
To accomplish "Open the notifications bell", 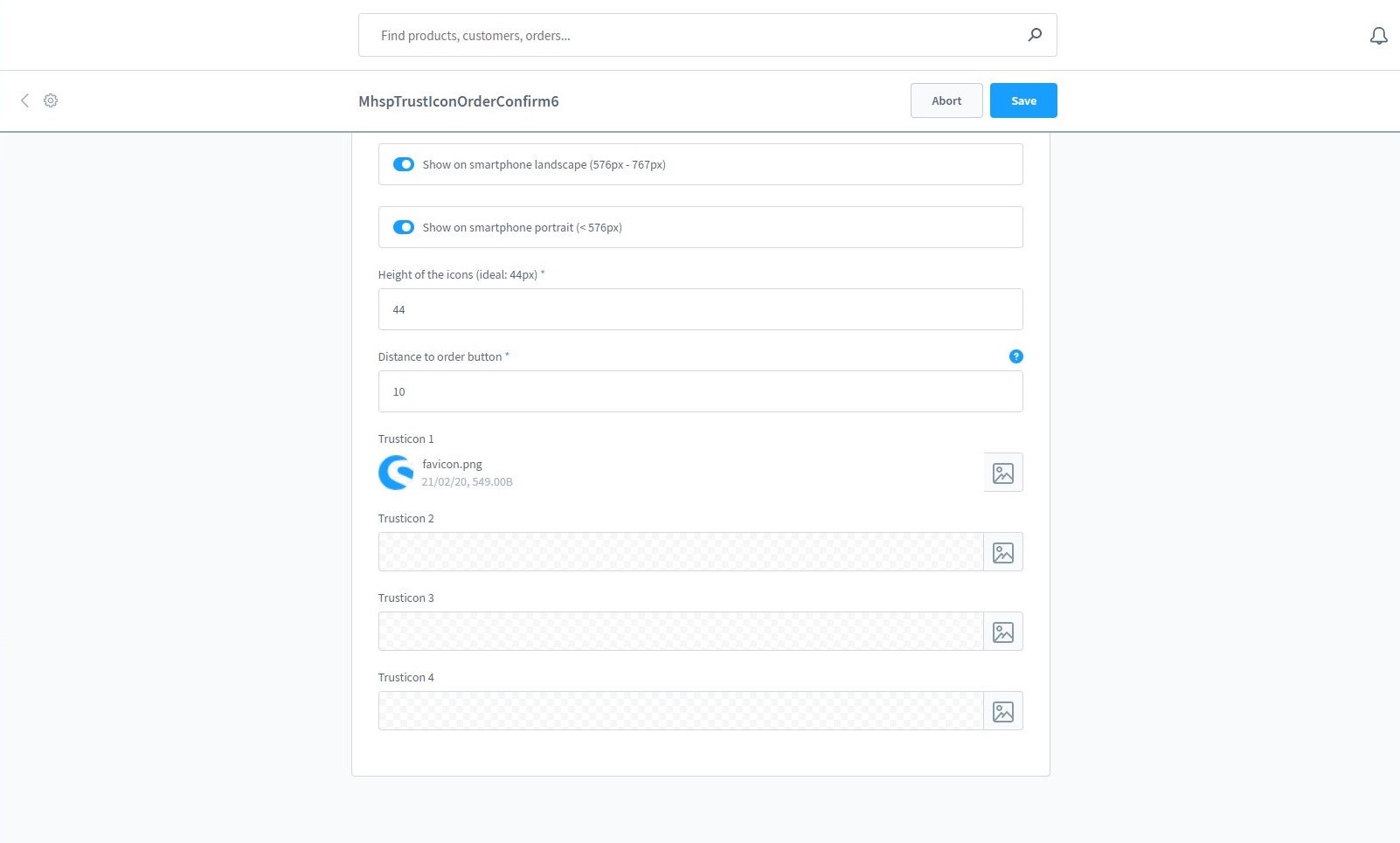I will (1378, 36).
